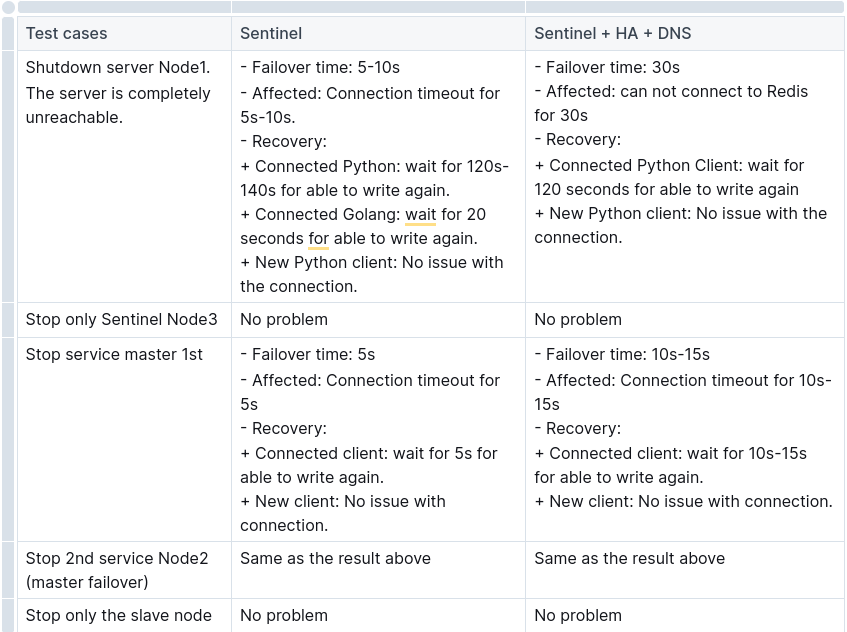Viewport: 847px width, 632px height.
Task: Click underlined word 'wait' in Golang line
Action: pos(420,214)
